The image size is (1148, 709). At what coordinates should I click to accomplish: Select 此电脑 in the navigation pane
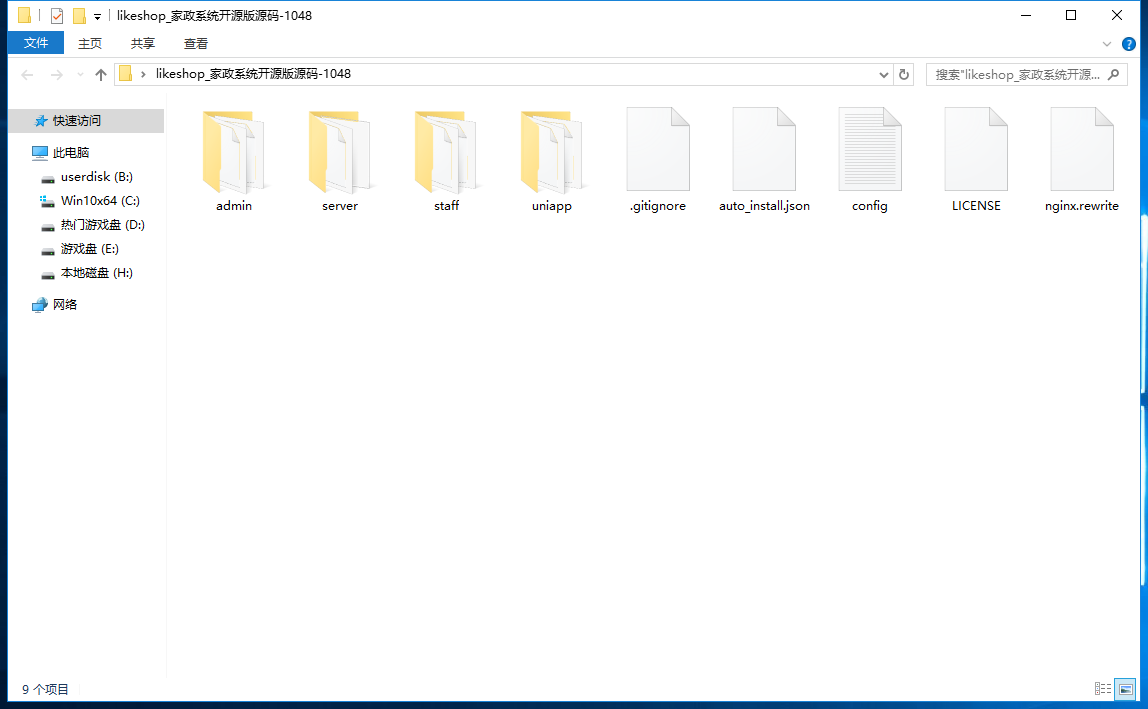(71, 153)
